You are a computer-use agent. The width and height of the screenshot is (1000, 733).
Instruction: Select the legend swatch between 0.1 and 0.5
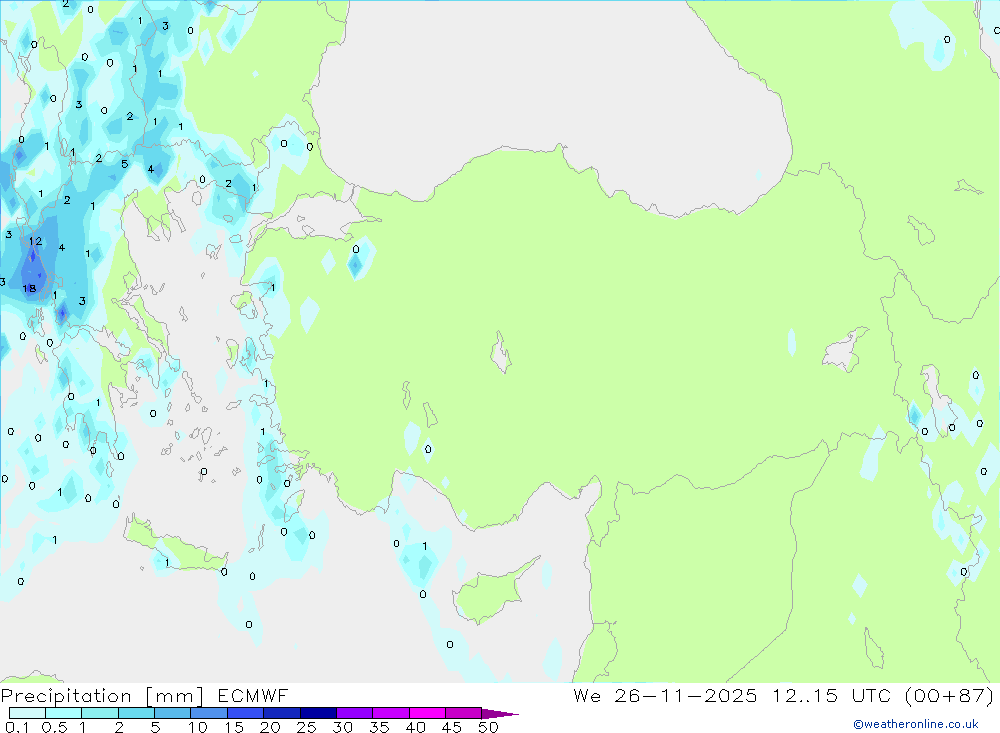coord(27,713)
